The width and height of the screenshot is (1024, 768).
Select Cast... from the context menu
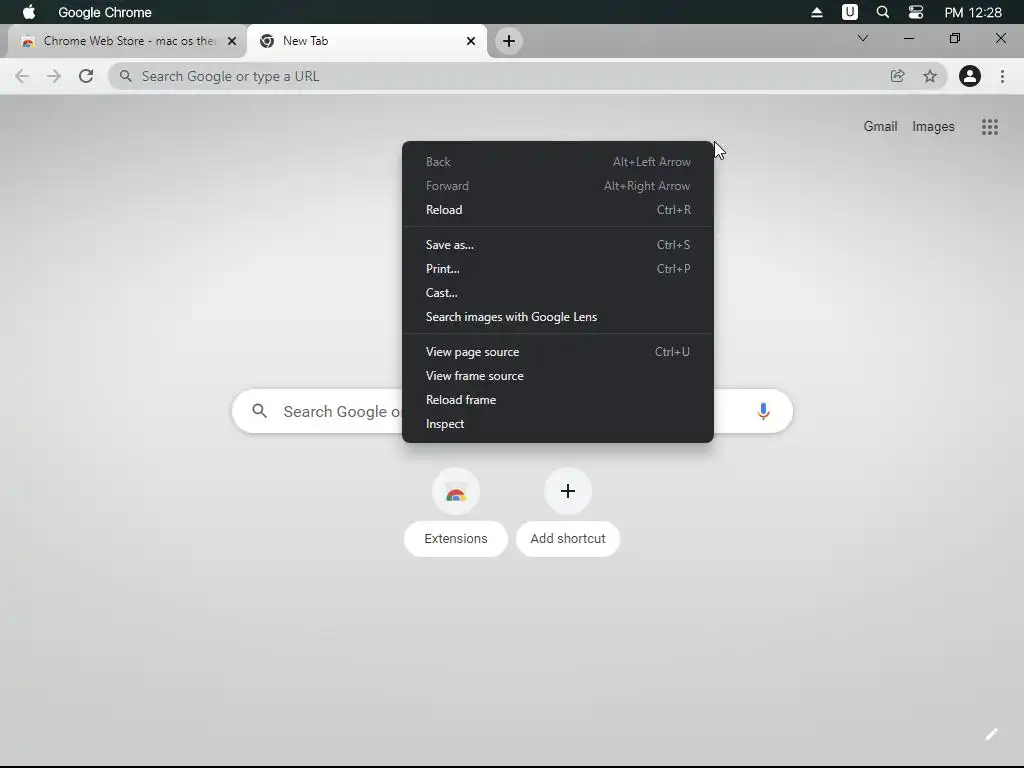point(558,293)
